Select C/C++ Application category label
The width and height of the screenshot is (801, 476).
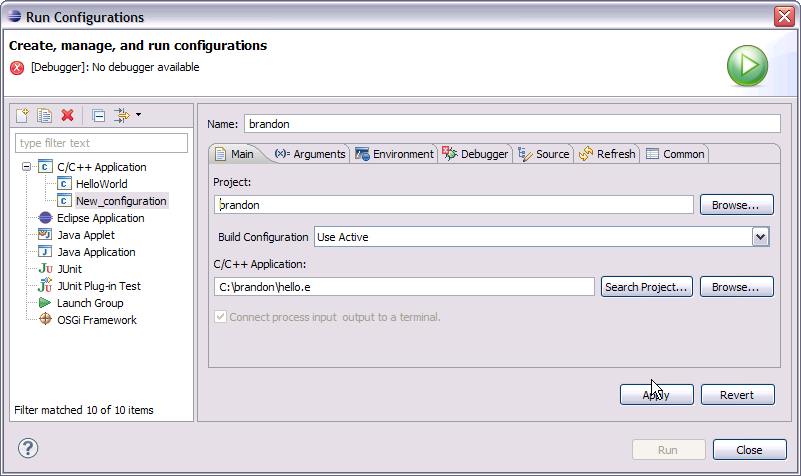[102, 167]
